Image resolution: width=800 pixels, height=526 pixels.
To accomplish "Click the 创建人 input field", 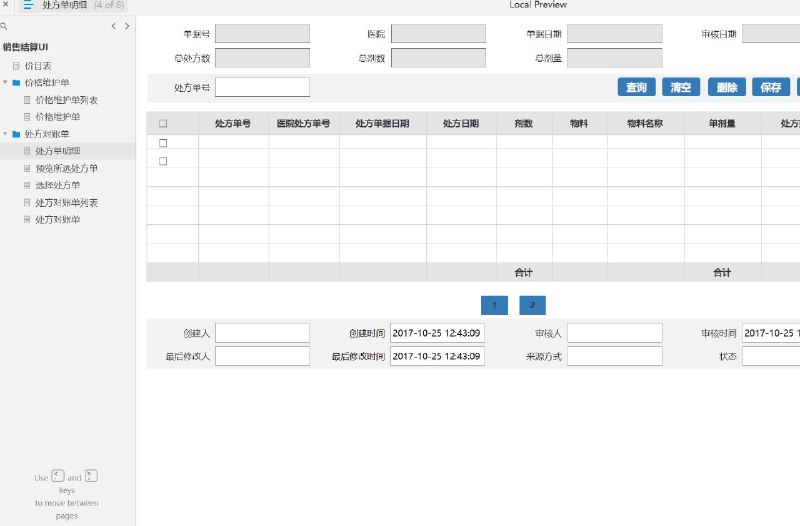I will [262, 333].
